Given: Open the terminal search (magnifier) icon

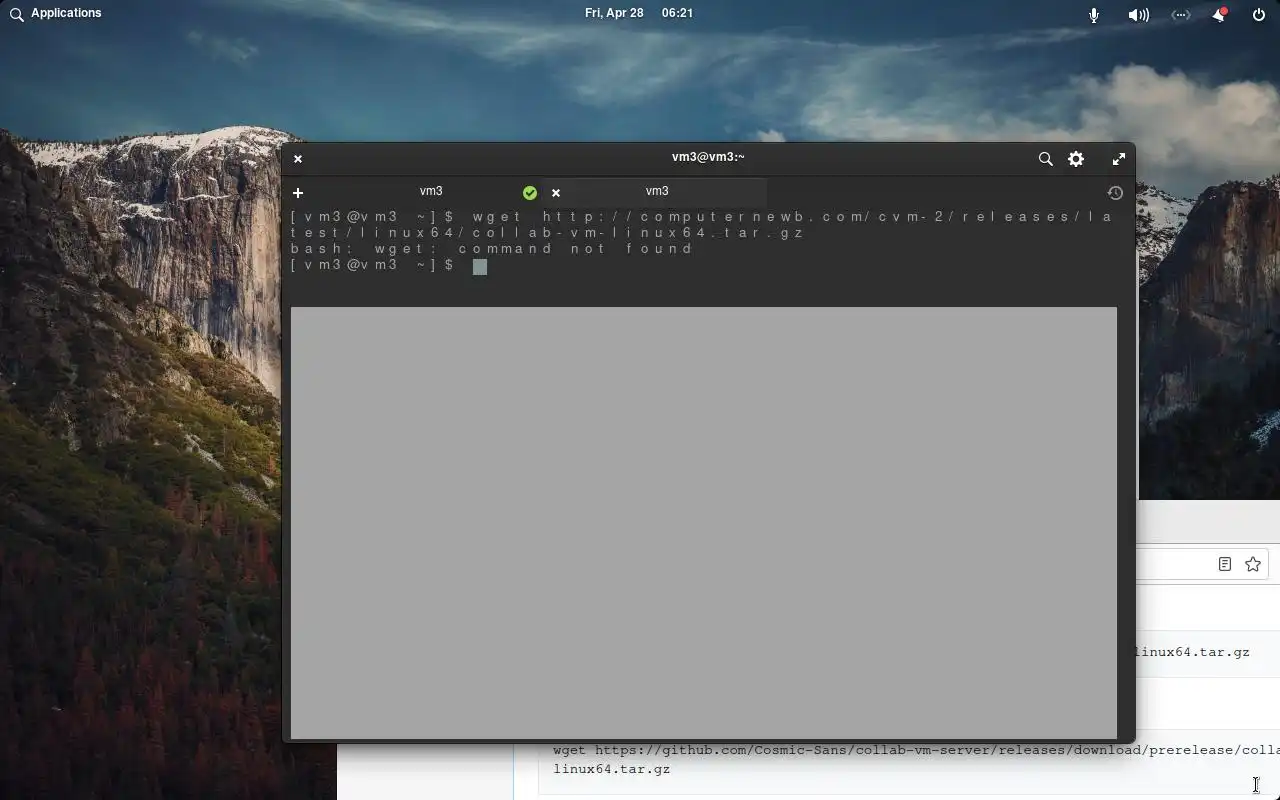Looking at the screenshot, I should pyautogui.click(x=1045, y=159).
